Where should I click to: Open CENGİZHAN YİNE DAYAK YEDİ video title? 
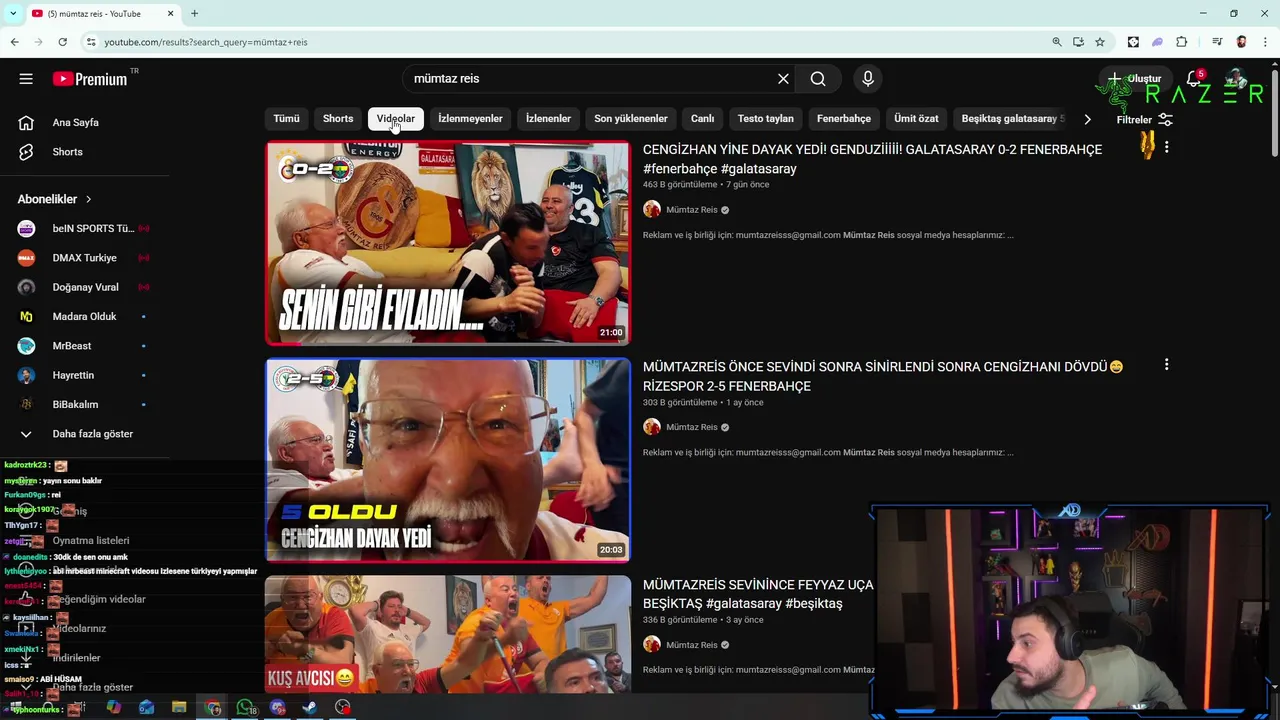point(872,159)
